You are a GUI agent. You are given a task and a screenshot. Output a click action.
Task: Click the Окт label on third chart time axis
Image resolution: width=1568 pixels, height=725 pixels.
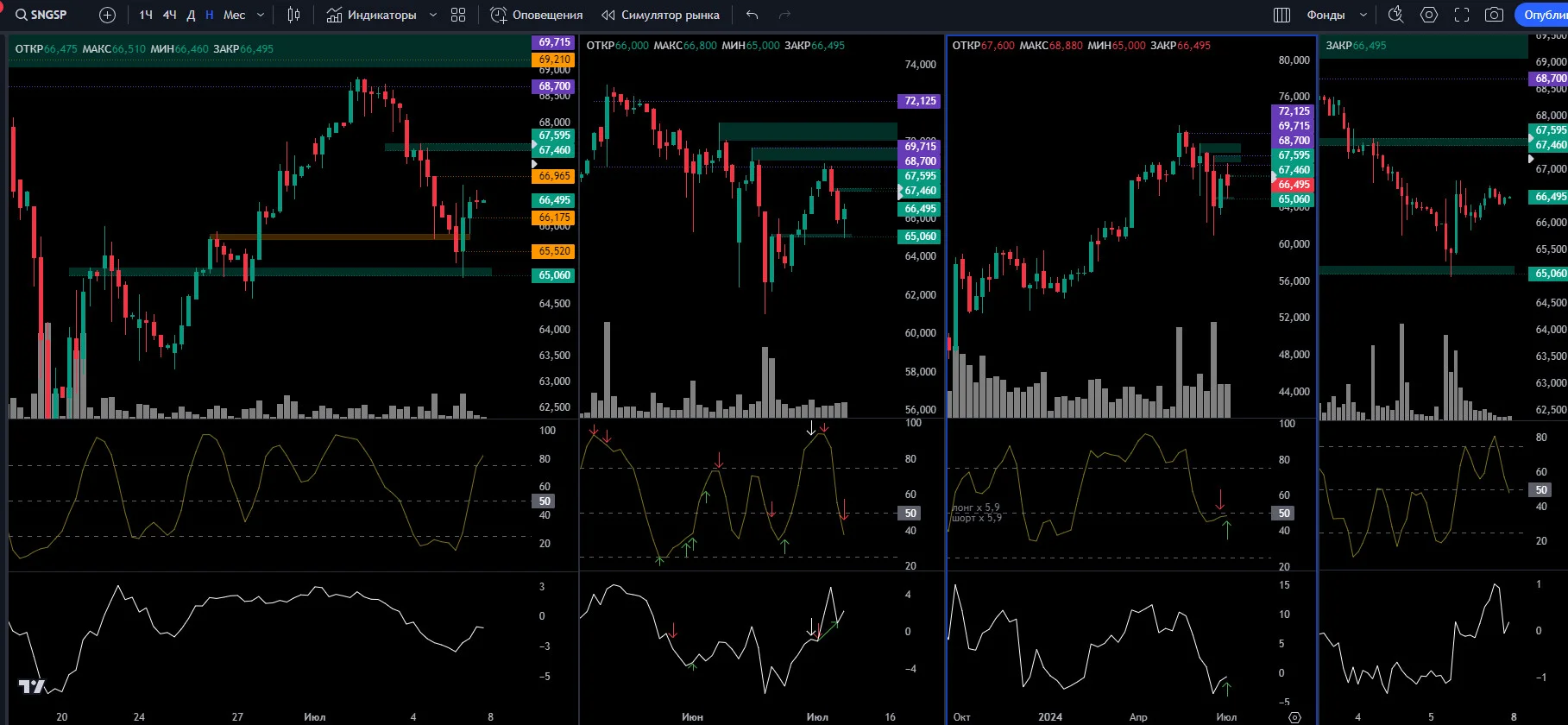click(x=961, y=717)
